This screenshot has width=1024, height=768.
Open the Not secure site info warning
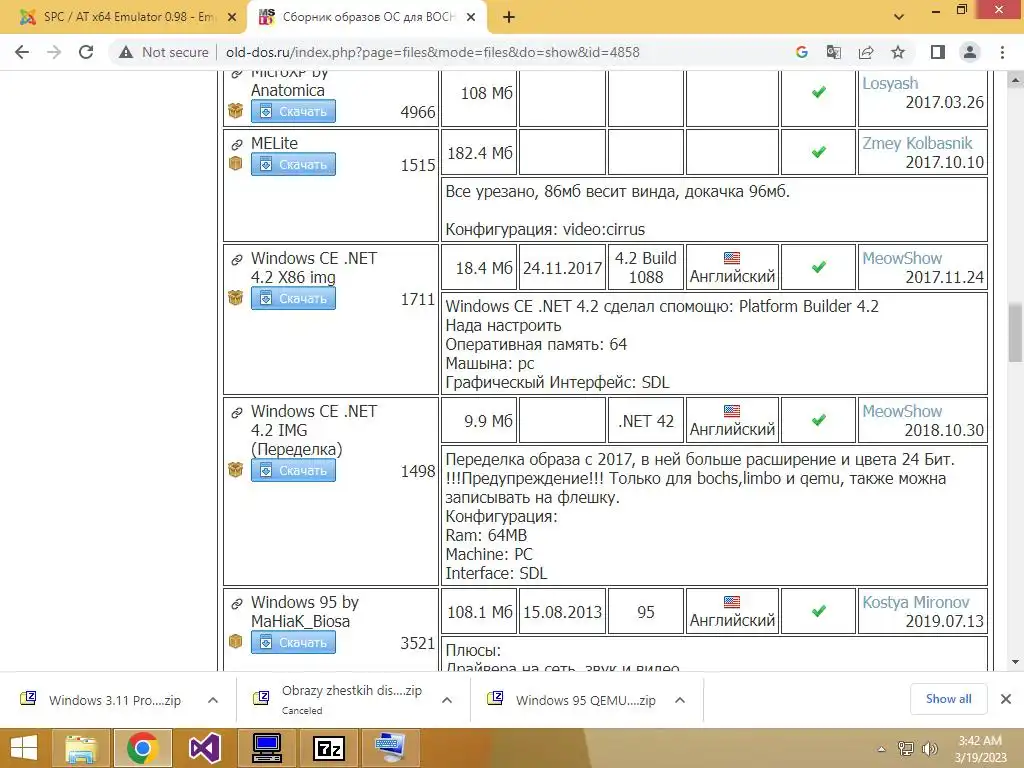point(163,52)
